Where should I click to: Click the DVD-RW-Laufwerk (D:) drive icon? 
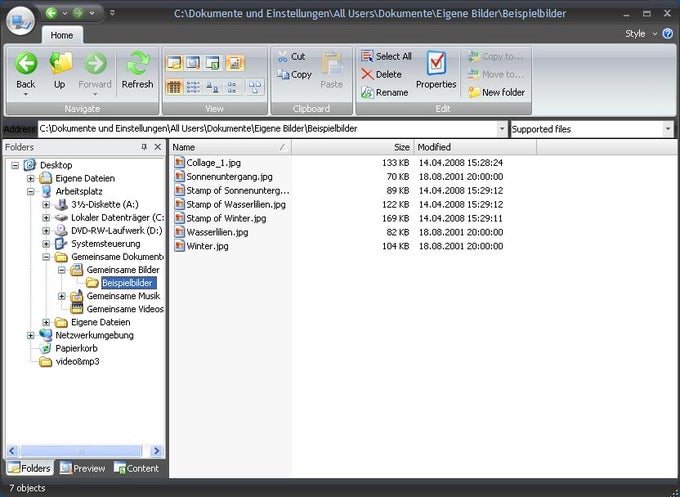[x=61, y=231]
